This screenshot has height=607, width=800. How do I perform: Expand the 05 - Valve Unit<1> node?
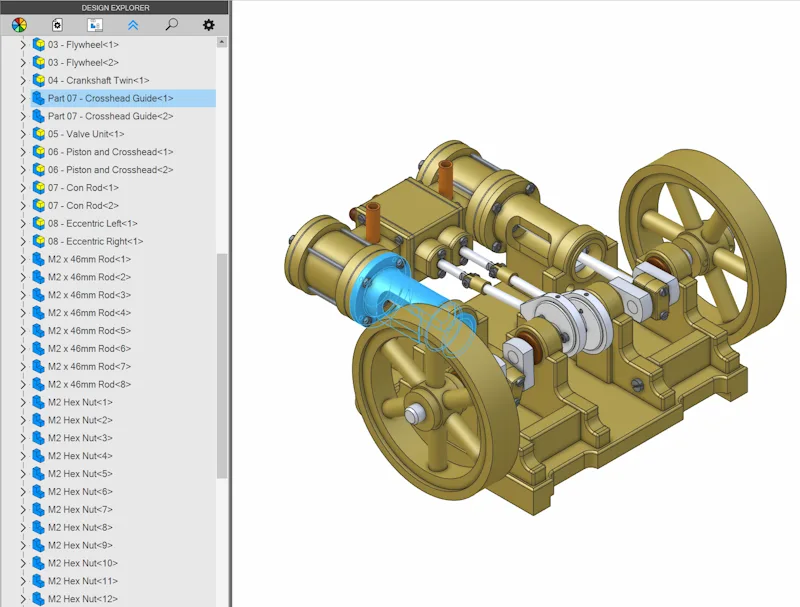(x=23, y=134)
